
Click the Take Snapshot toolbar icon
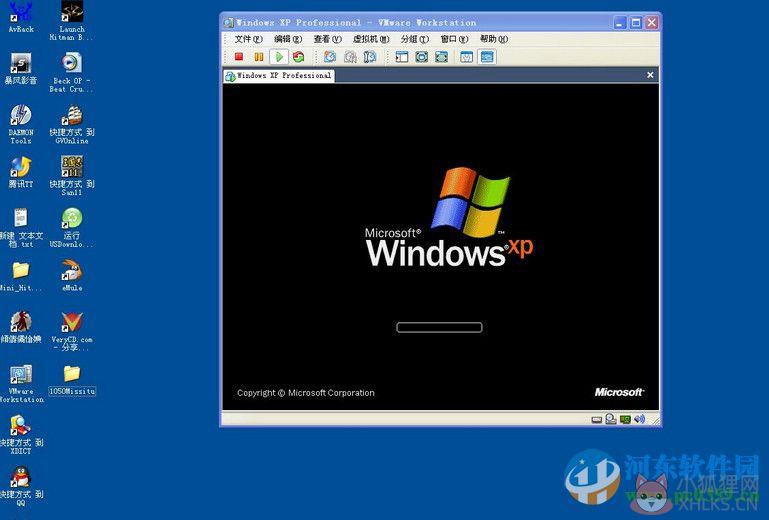tap(330, 57)
